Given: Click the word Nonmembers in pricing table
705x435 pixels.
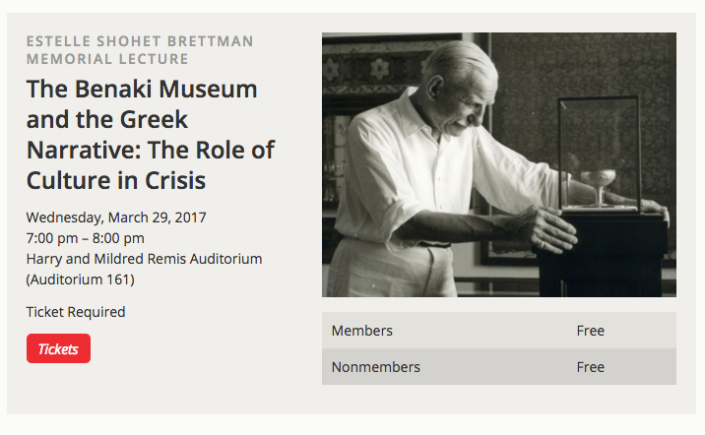Looking at the screenshot, I should (x=376, y=367).
